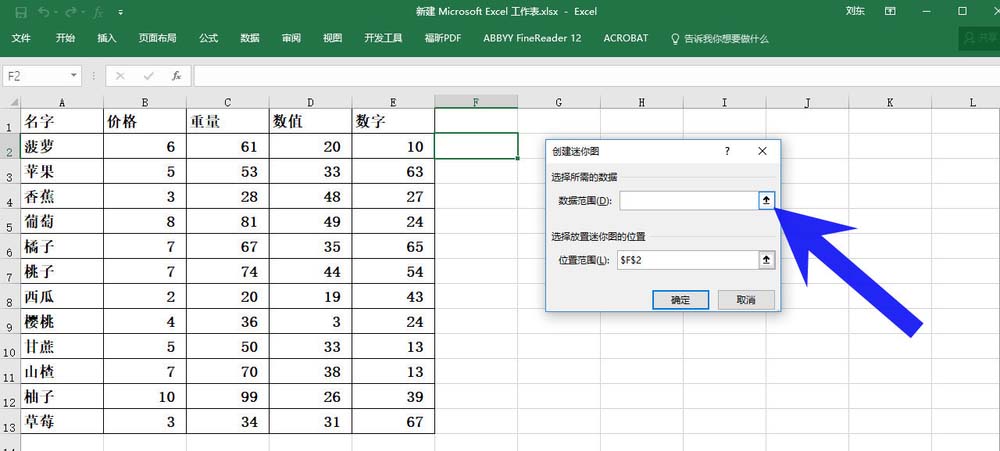Image resolution: width=1000 pixels, height=451 pixels.
Task: Confirm the dialog with 确定 button
Action: click(680, 300)
